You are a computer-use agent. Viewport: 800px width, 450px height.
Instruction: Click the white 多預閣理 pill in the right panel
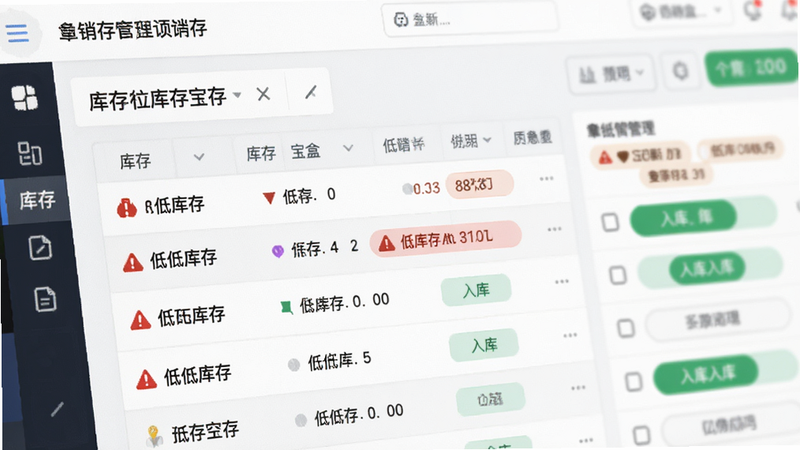(x=718, y=320)
